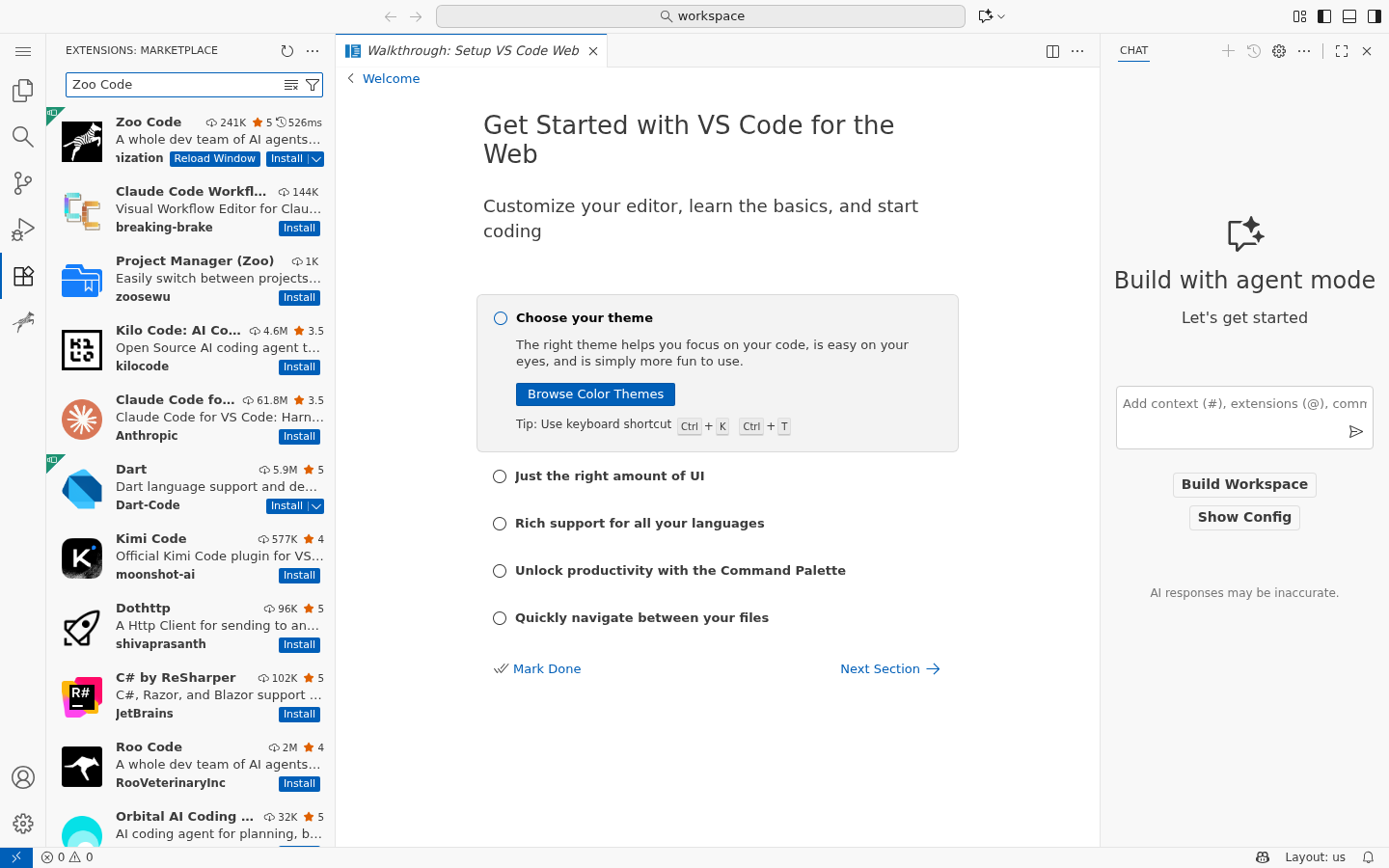Open the extensions filter options
Image resolution: width=1389 pixels, height=868 pixels.
(x=313, y=85)
